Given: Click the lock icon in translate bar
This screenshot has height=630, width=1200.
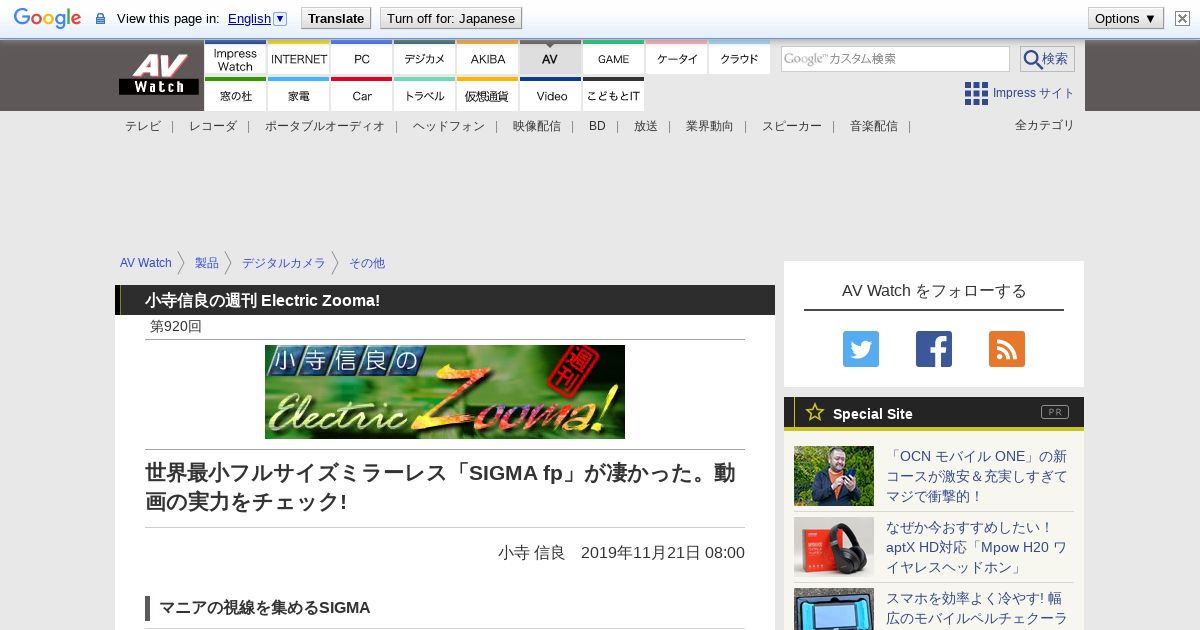Looking at the screenshot, I should (100, 19).
